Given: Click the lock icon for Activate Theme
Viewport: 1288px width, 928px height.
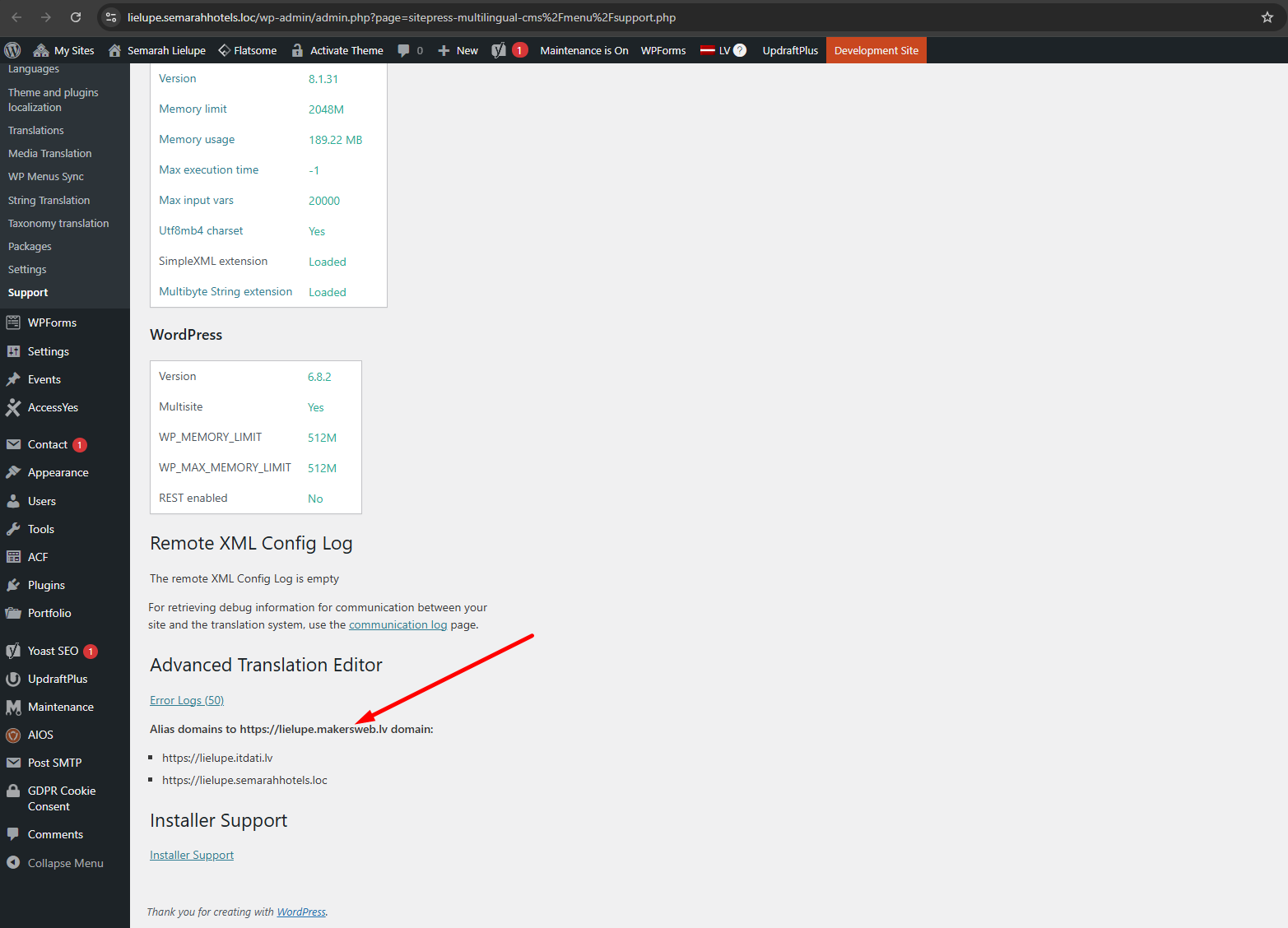Looking at the screenshot, I should [x=297, y=50].
